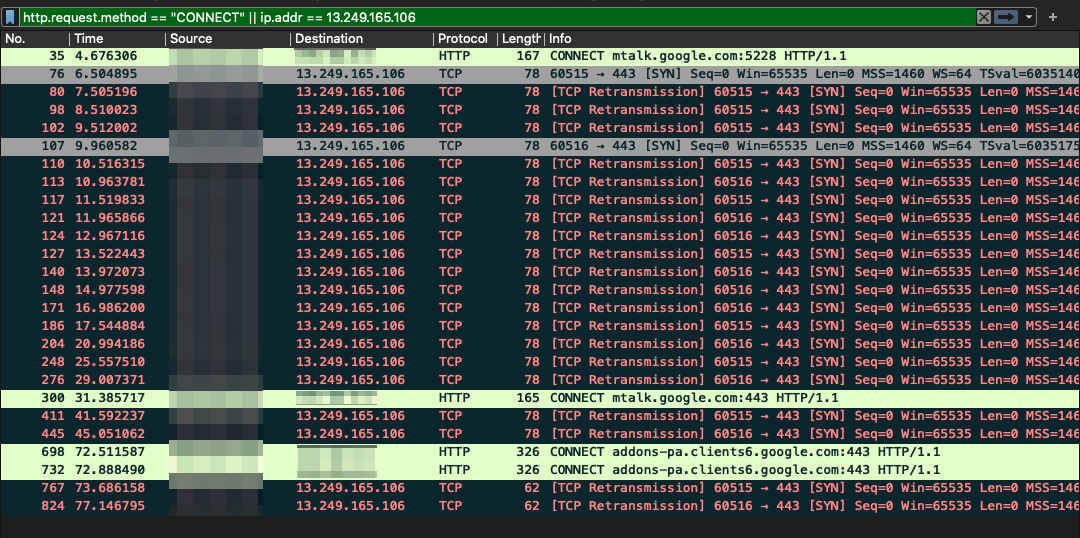Select packet 148 at 14.977598
Viewport: 1080px width, 538px height.
pyautogui.click(x=540, y=289)
